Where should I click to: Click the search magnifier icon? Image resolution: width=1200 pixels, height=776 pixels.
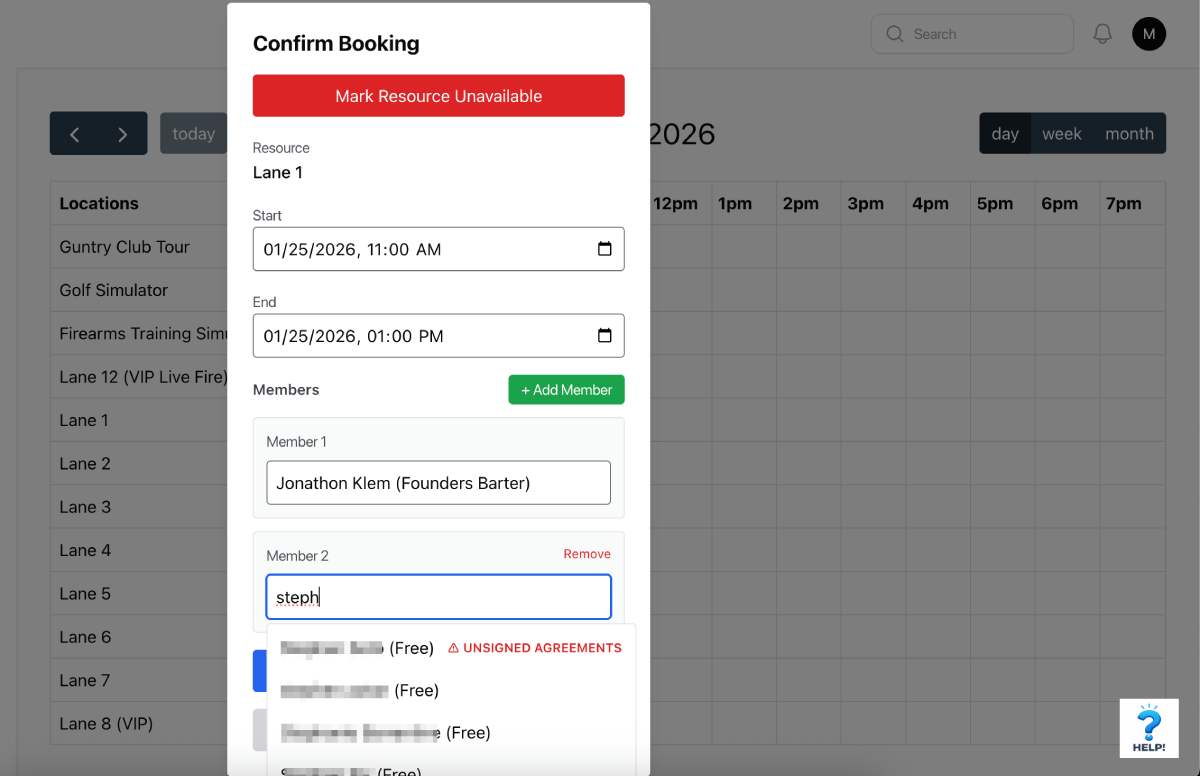(894, 34)
